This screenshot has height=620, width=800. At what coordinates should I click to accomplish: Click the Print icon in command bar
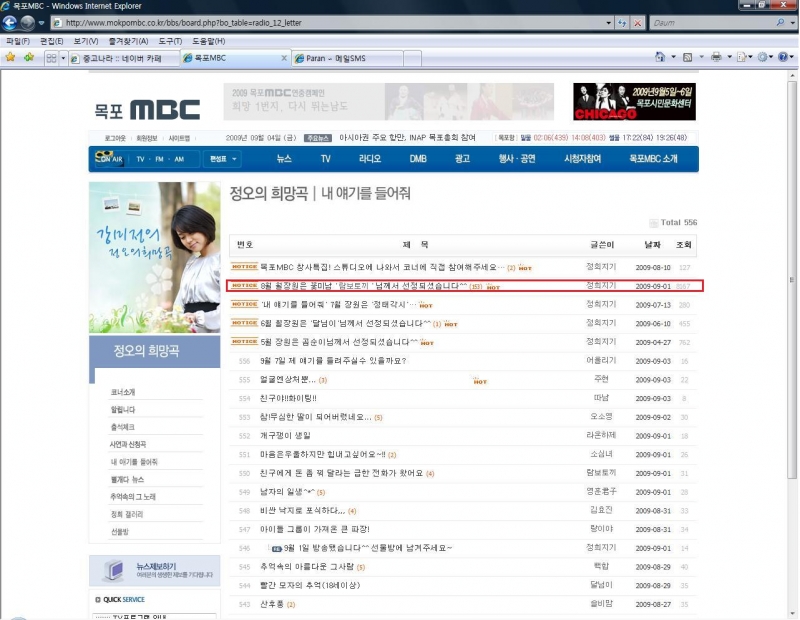pos(715,58)
